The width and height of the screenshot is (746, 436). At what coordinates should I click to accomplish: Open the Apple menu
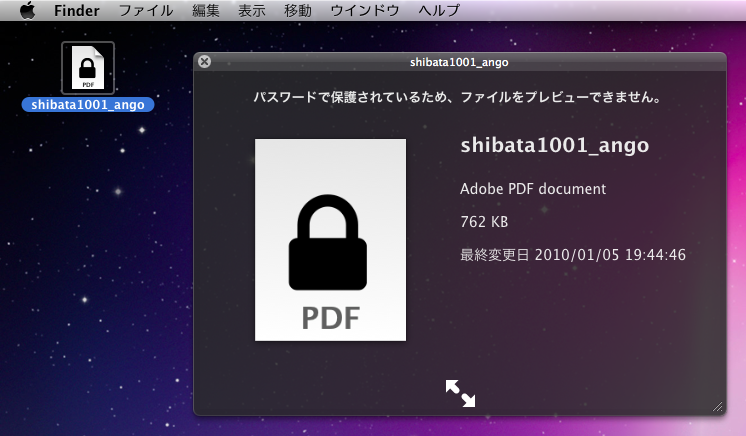[27, 11]
